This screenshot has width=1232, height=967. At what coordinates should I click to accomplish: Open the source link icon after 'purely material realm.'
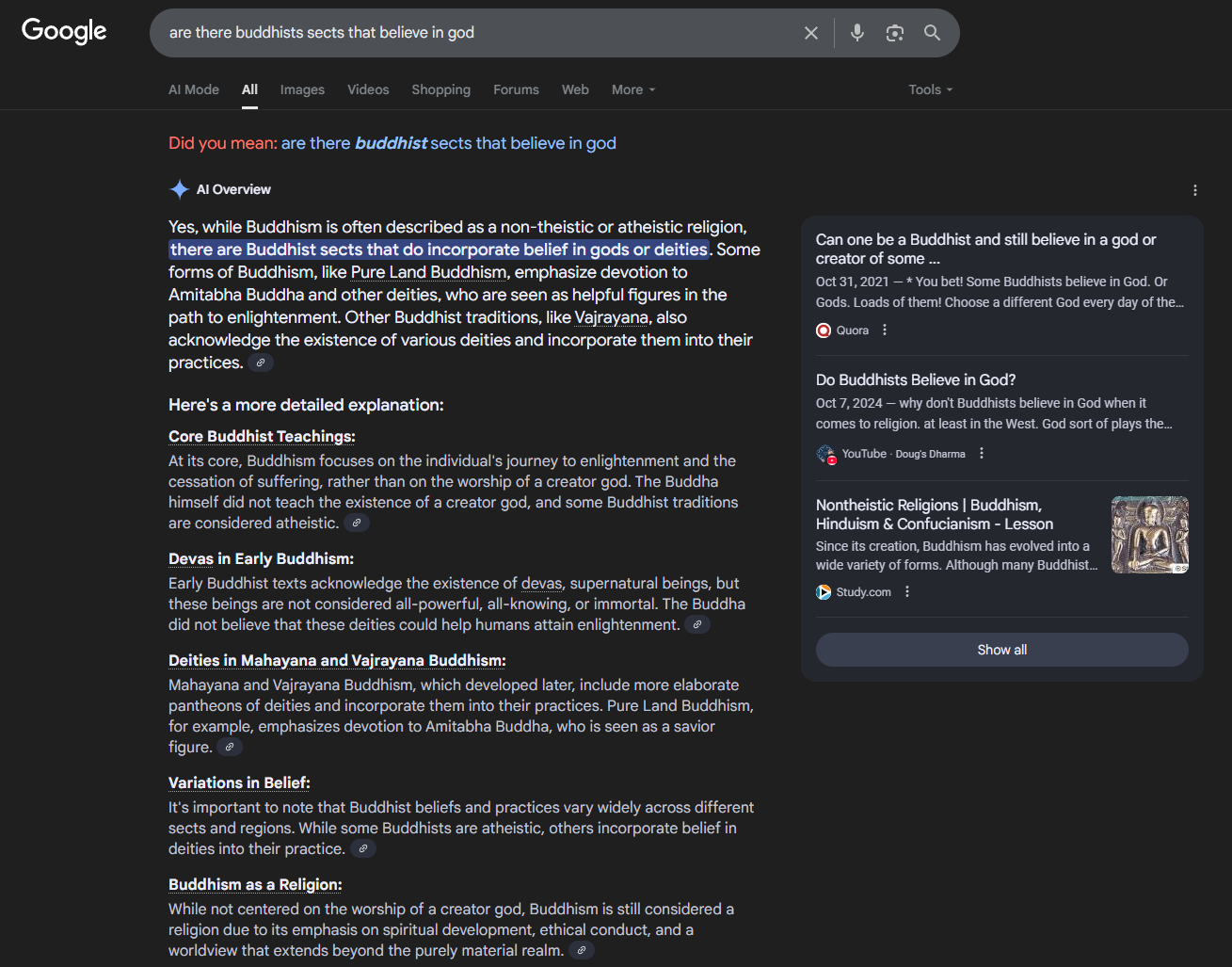(582, 950)
